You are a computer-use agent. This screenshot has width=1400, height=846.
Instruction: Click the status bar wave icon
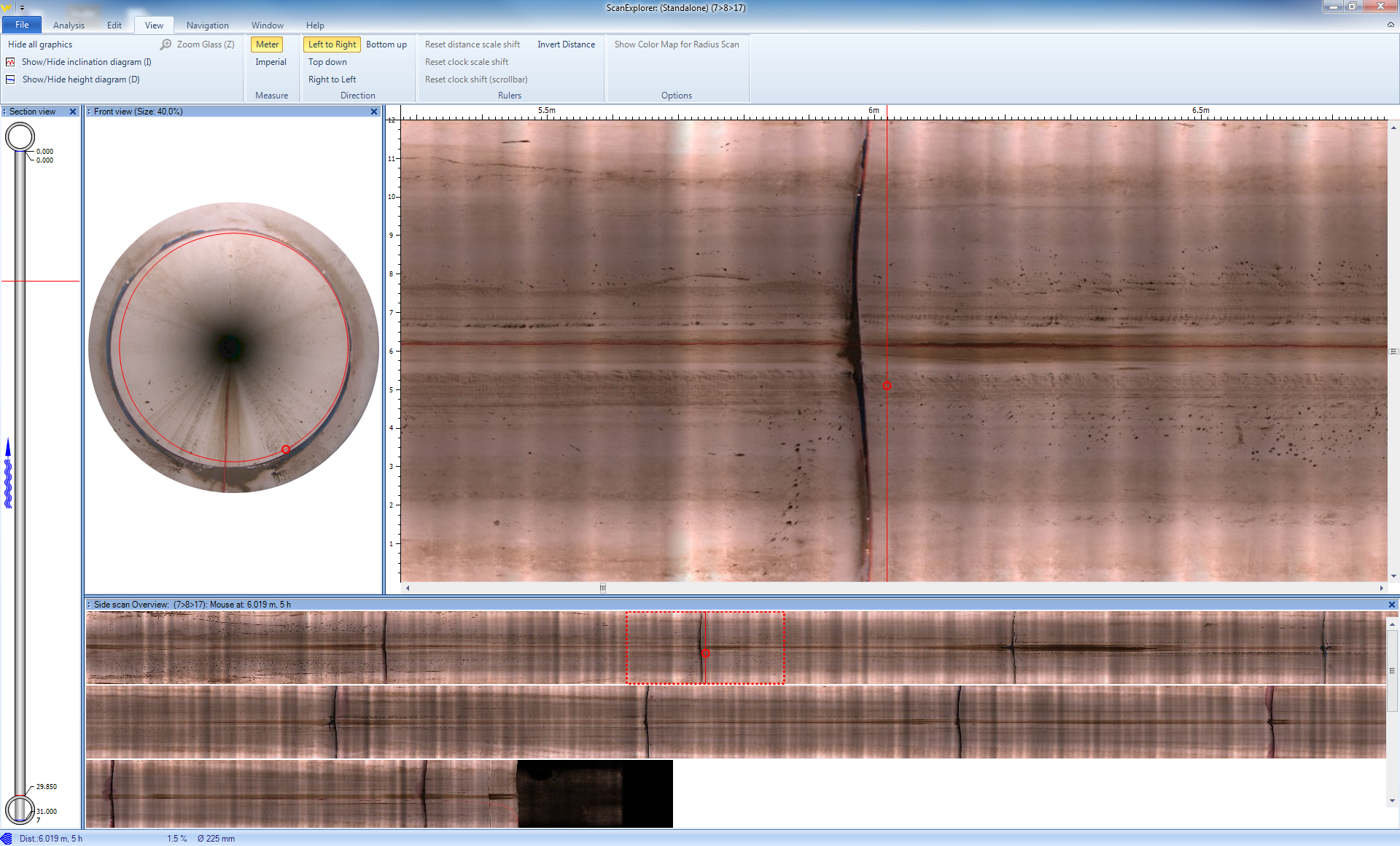click(x=7, y=839)
